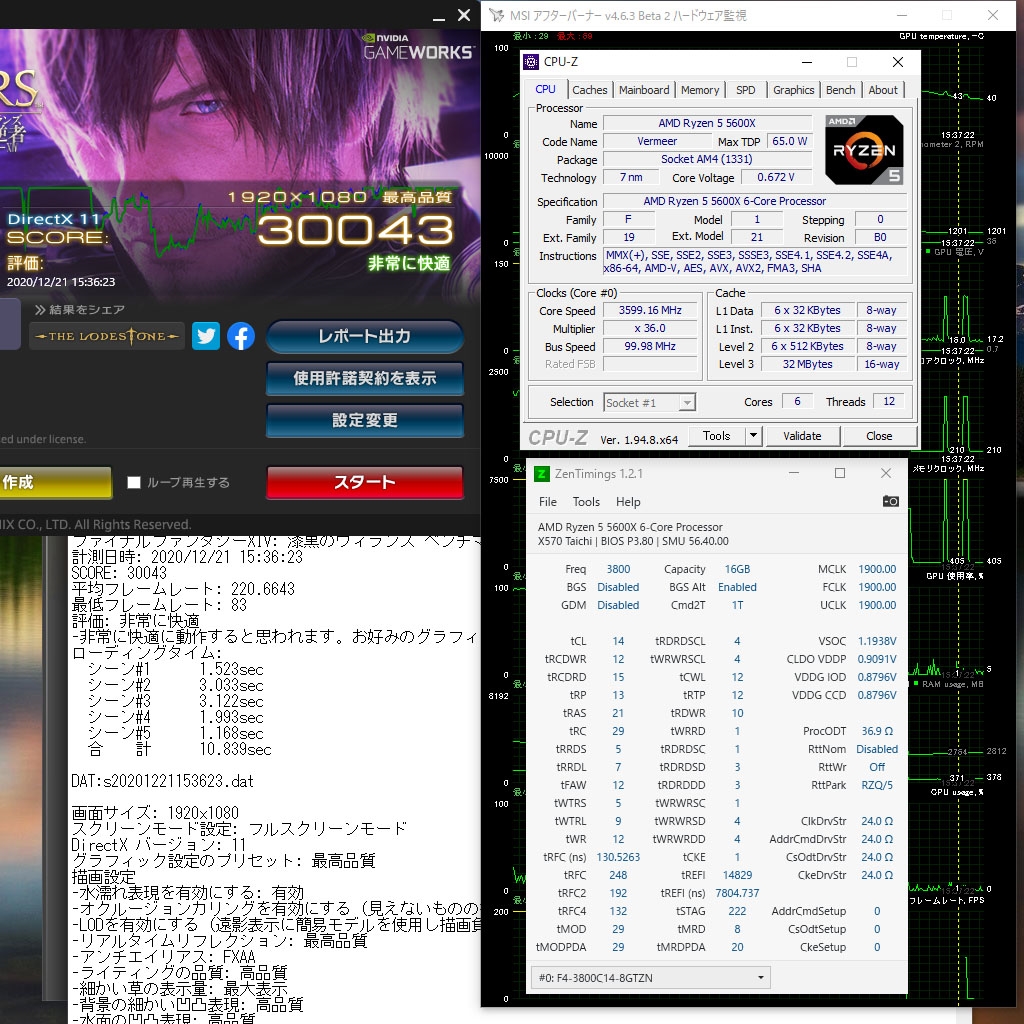Click the Ryzen 5 logo in CPU-Z

(x=864, y=150)
